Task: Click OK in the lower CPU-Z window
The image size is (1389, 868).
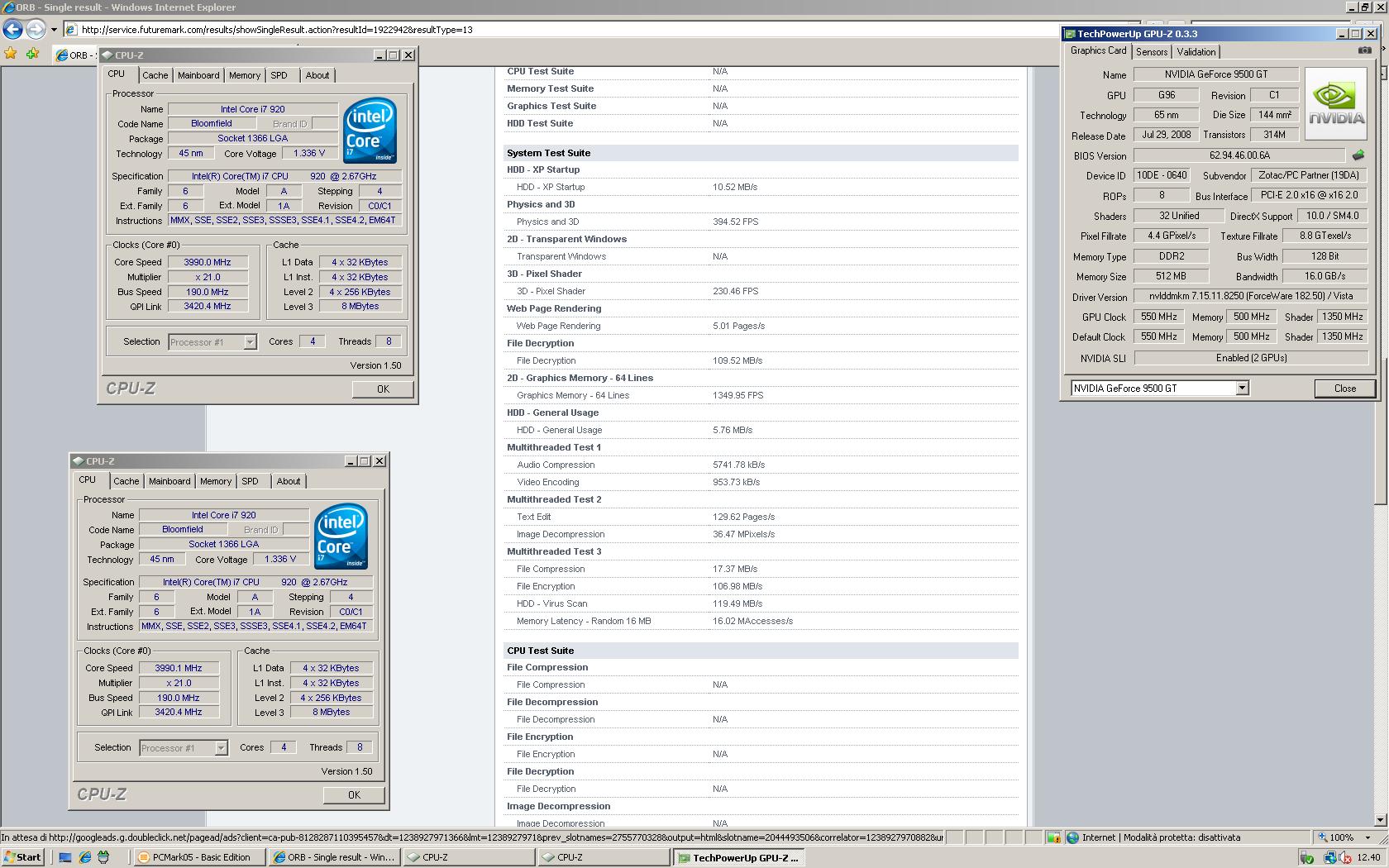Action: pyautogui.click(x=354, y=794)
